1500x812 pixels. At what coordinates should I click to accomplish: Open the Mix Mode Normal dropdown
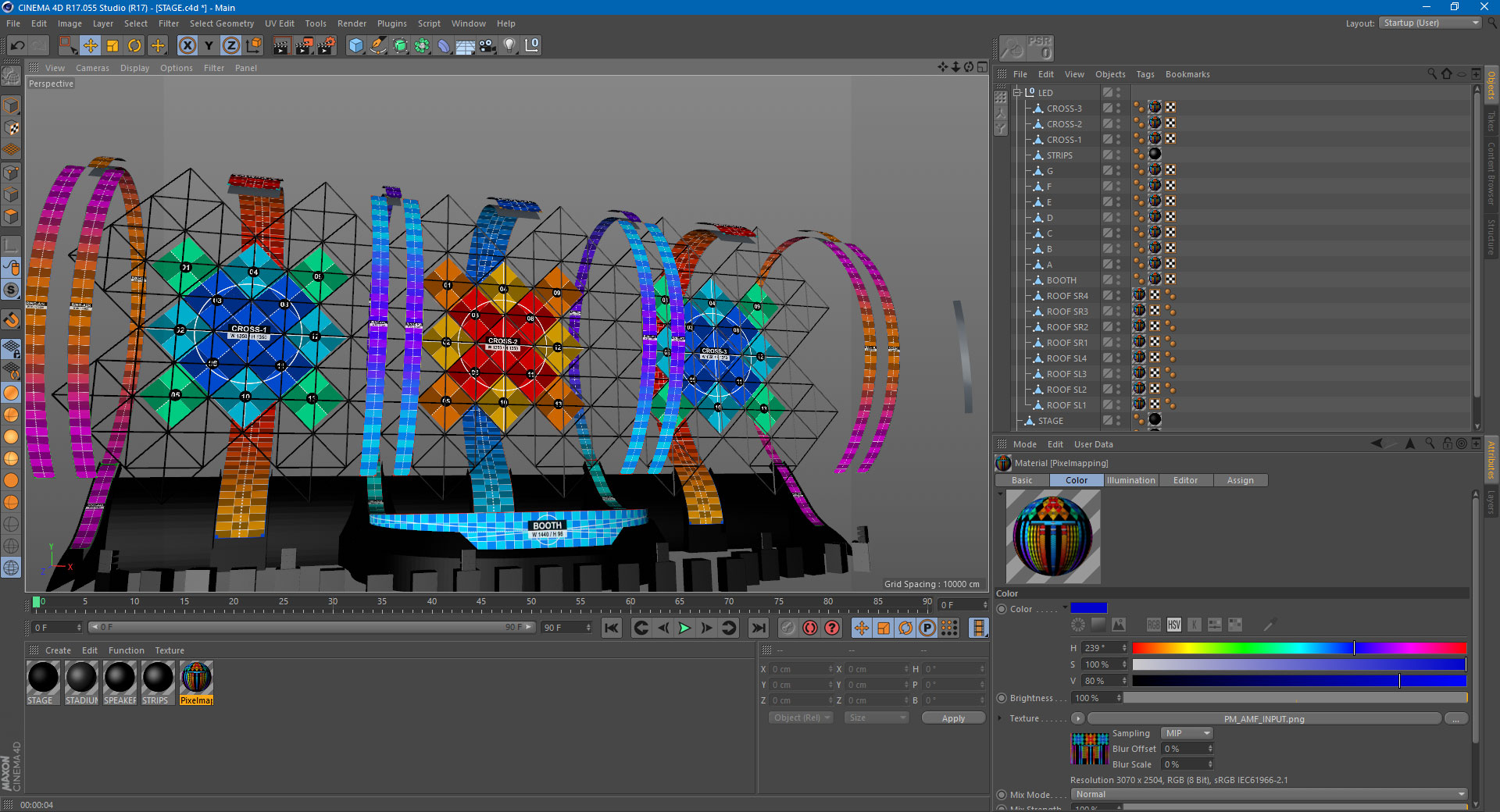[1269, 794]
